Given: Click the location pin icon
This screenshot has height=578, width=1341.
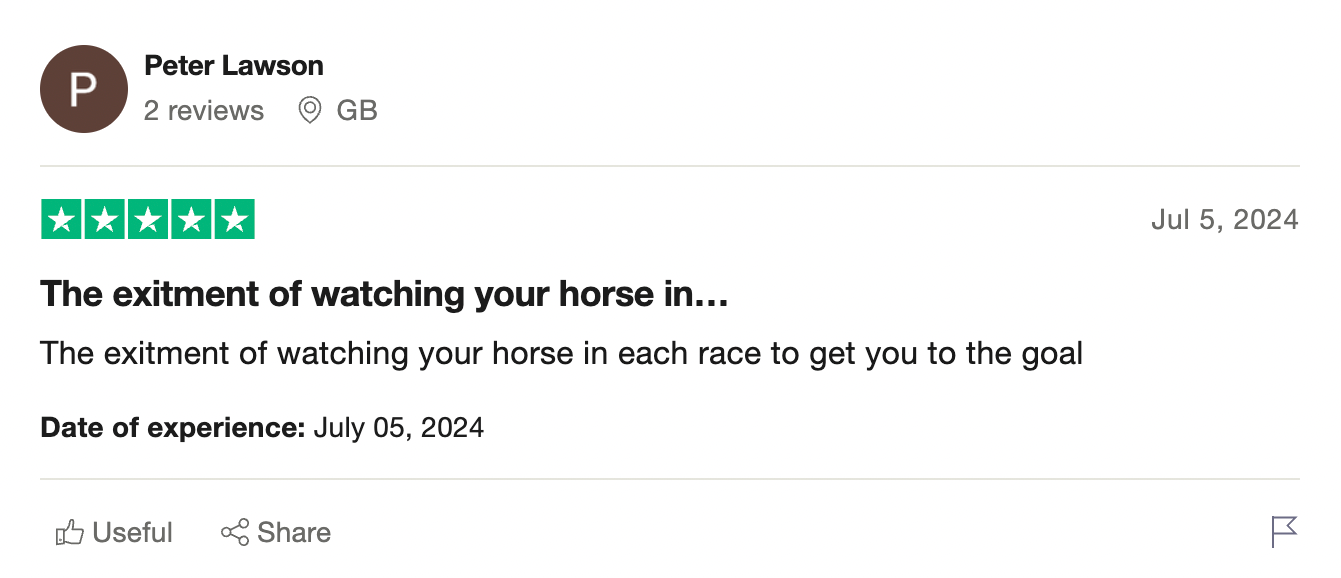Looking at the screenshot, I should pos(310,110).
